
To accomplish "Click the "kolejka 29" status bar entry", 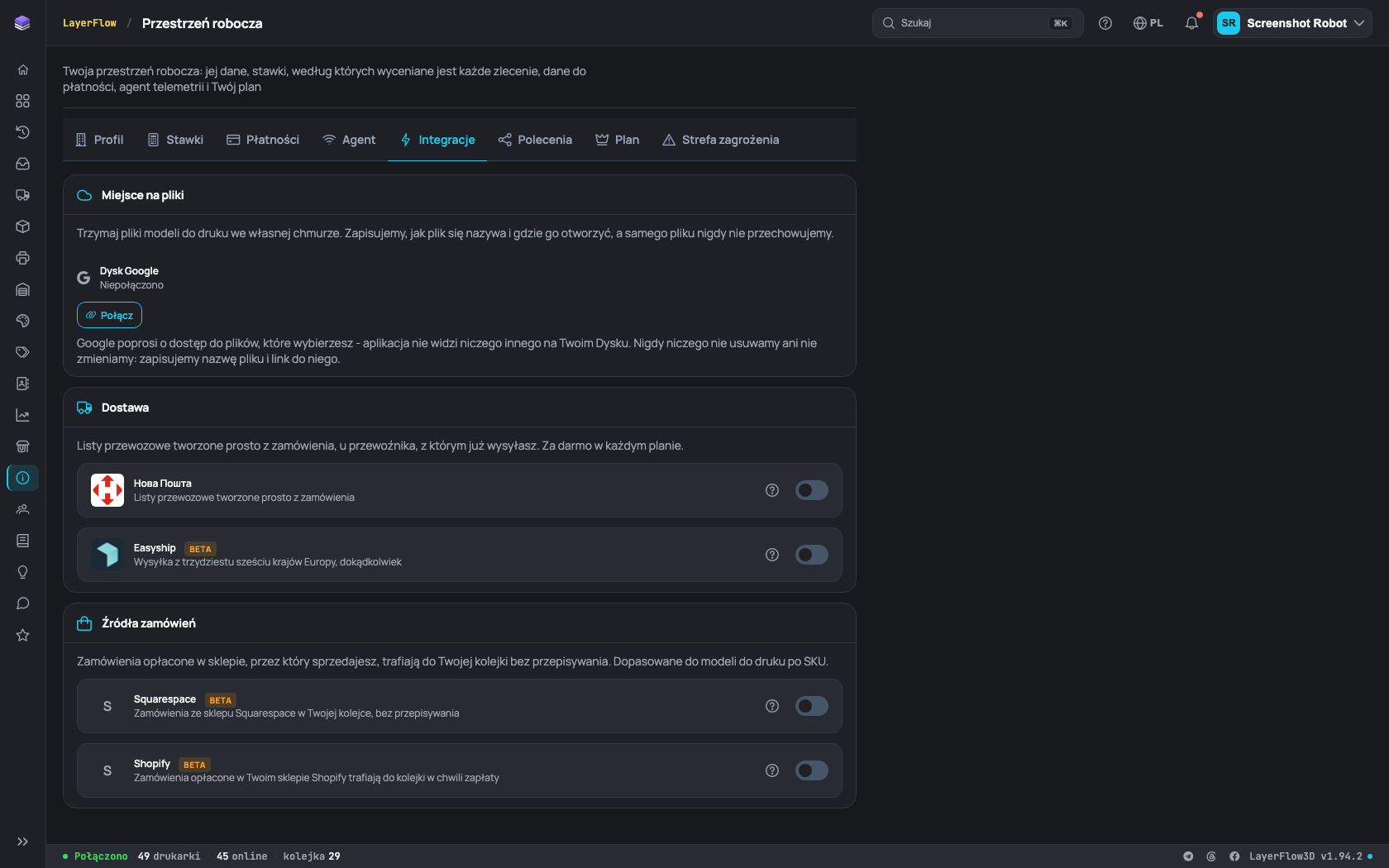I will 312,856.
